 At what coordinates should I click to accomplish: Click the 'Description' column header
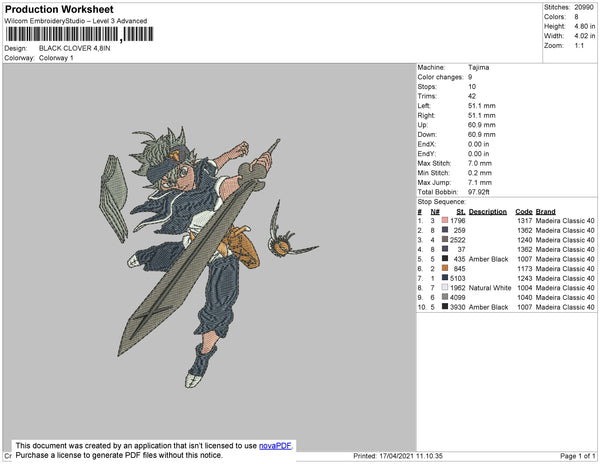tap(488, 212)
